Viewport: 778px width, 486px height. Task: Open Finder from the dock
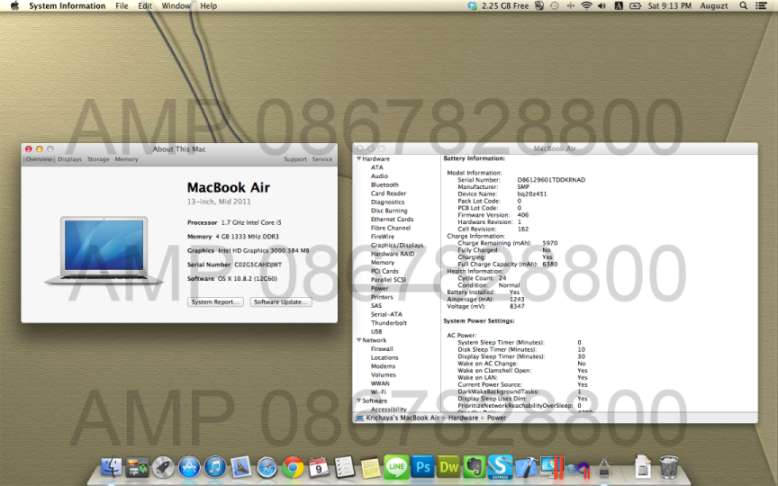click(111, 466)
